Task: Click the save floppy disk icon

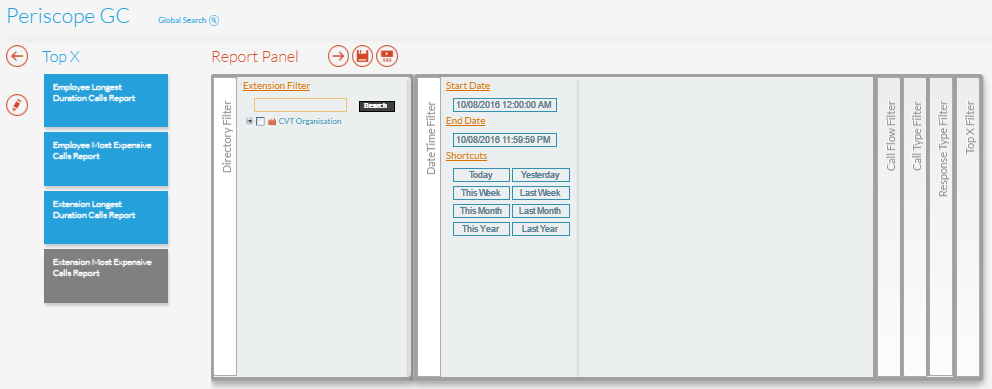Action: 363,56
